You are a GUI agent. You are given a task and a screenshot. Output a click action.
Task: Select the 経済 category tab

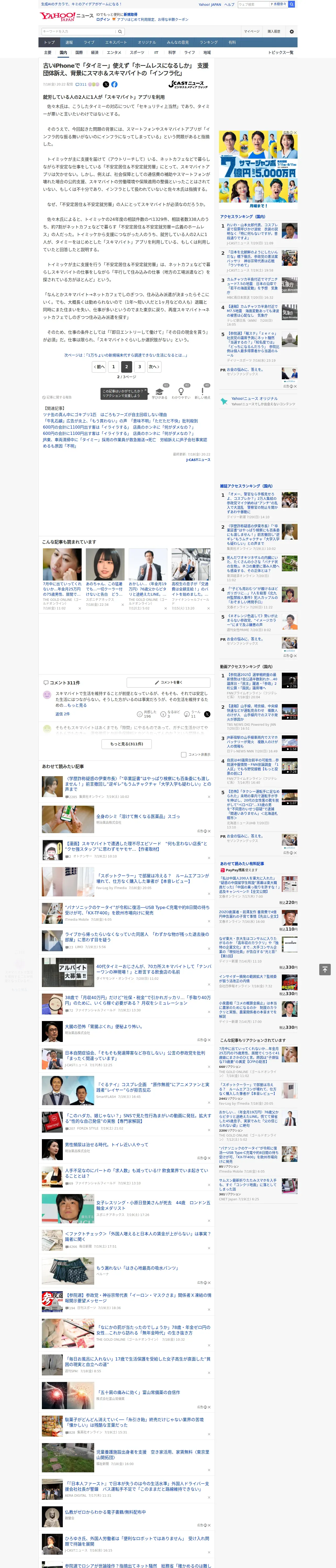[x=94, y=52]
